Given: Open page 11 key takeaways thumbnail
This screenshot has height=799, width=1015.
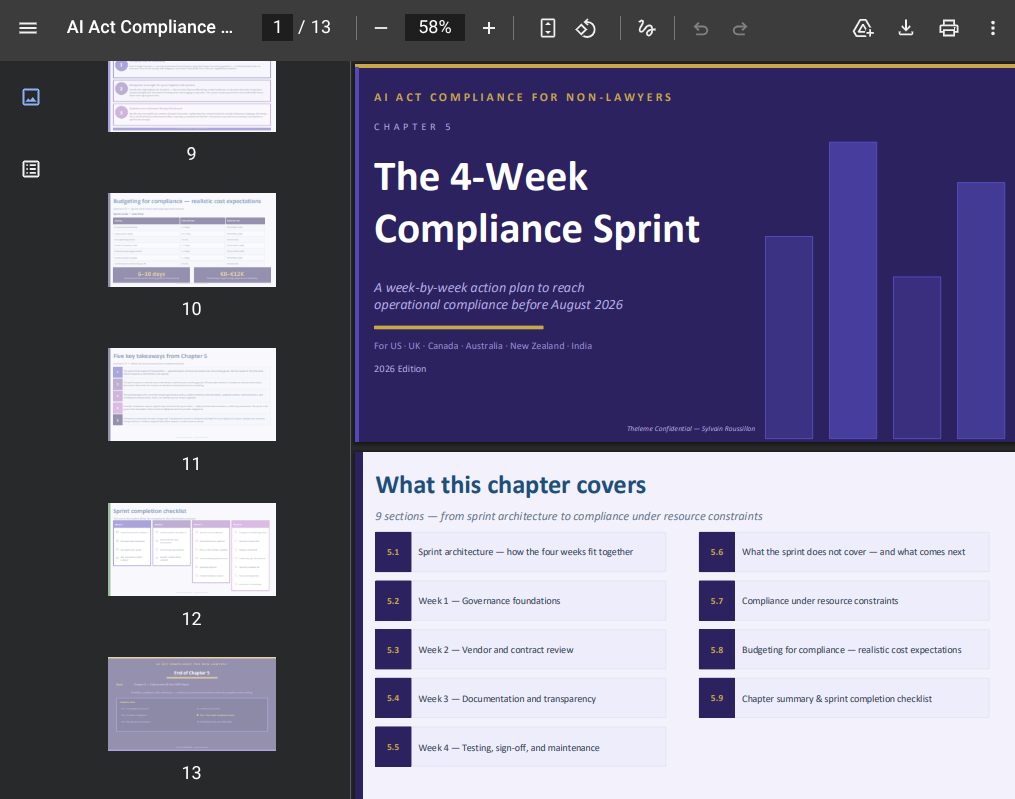Looking at the screenshot, I should coord(192,394).
